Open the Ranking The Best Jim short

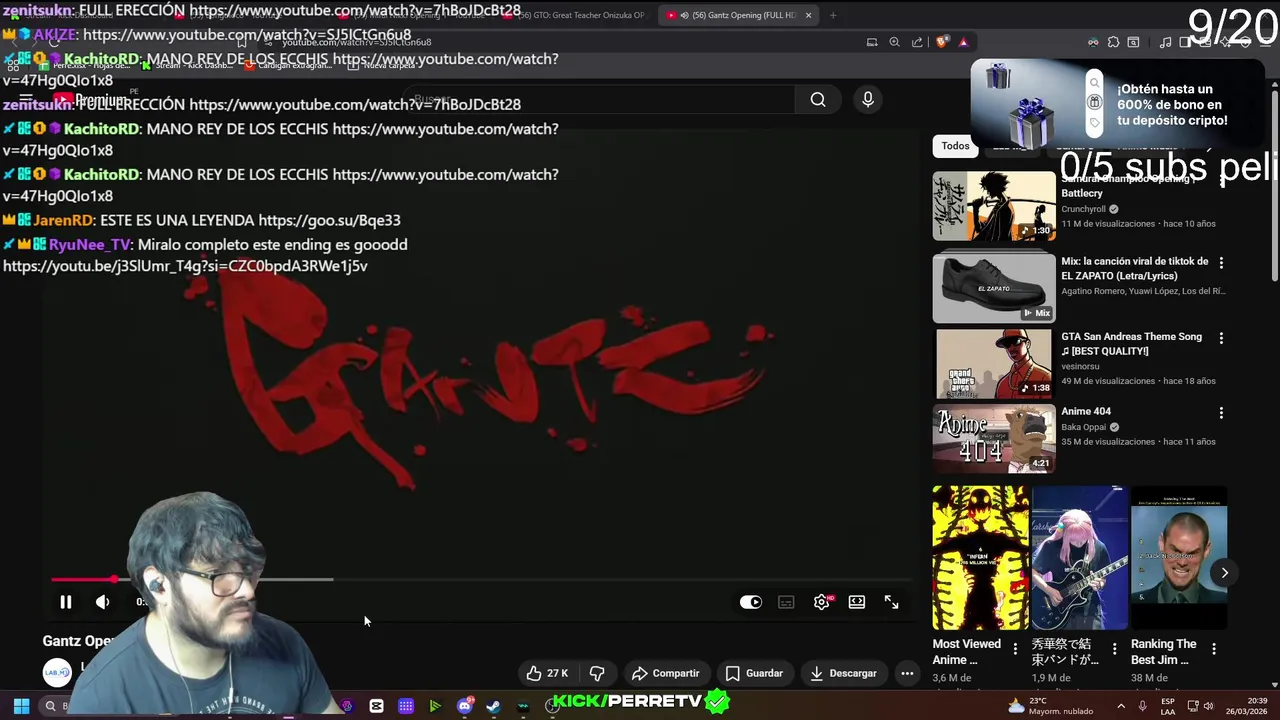click(x=1179, y=558)
